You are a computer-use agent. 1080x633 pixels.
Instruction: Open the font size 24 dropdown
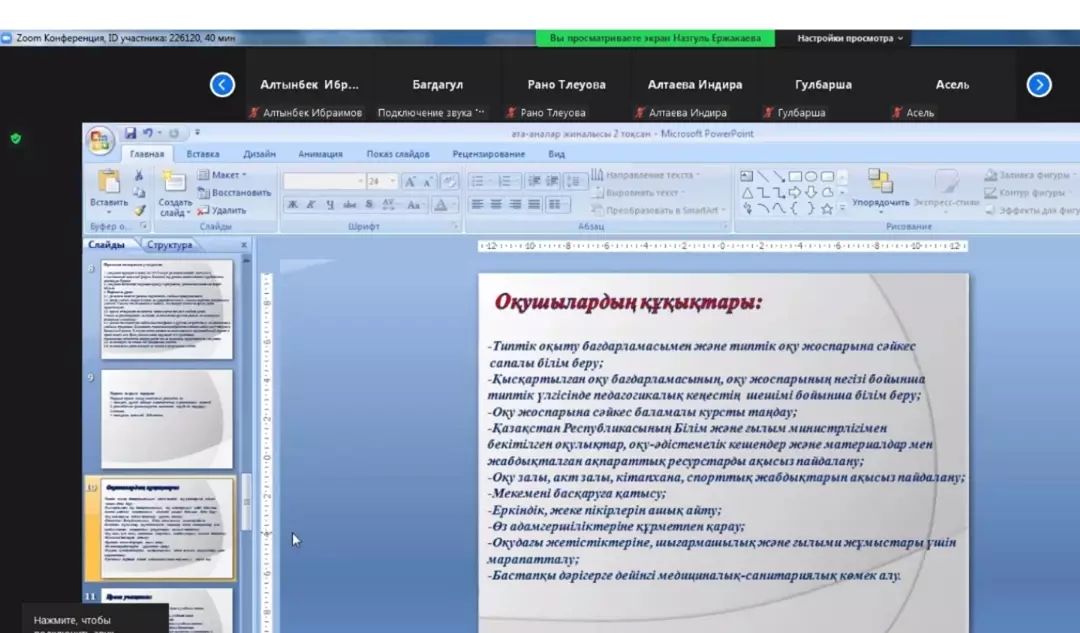coord(382,182)
